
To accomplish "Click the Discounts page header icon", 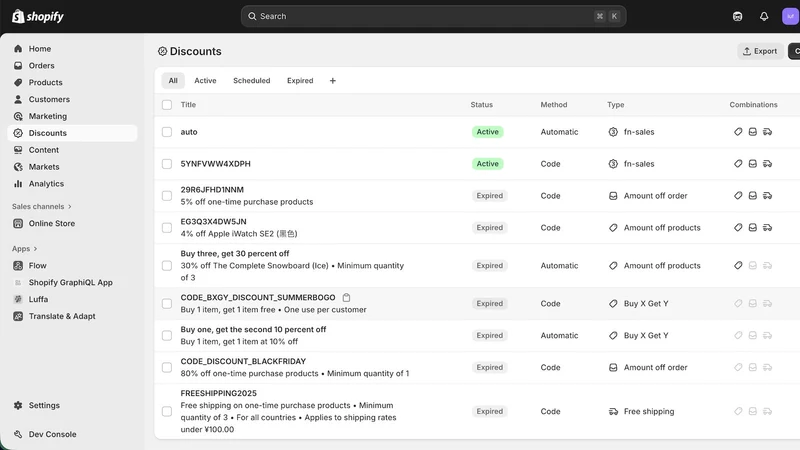I will (x=162, y=51).
